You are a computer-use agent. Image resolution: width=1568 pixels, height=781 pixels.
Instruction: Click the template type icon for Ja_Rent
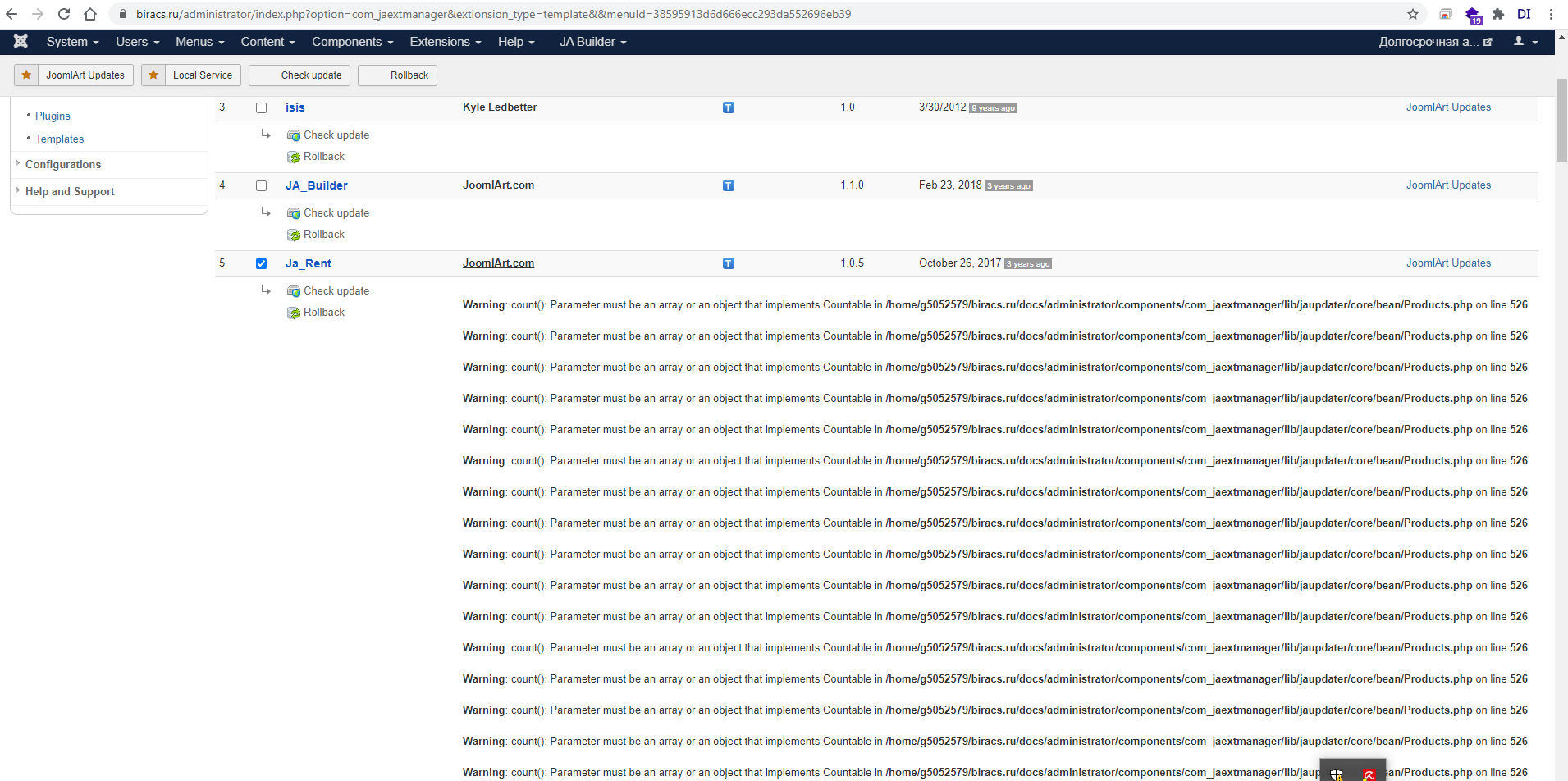coord(729,263)
